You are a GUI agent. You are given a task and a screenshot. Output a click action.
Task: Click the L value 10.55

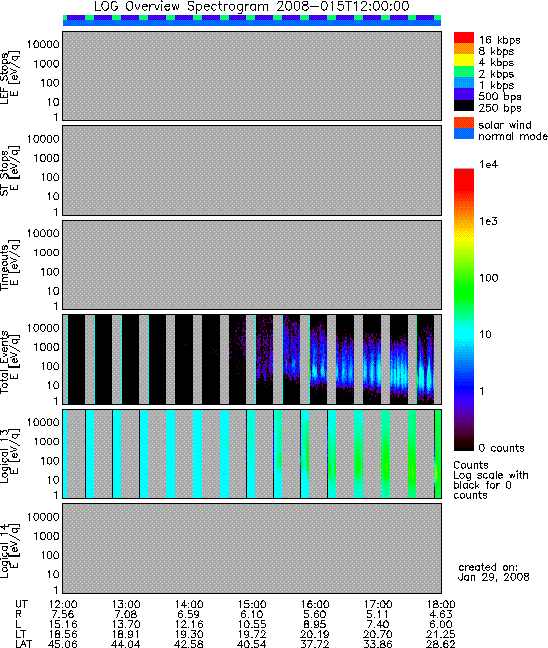tap(252, 624)
